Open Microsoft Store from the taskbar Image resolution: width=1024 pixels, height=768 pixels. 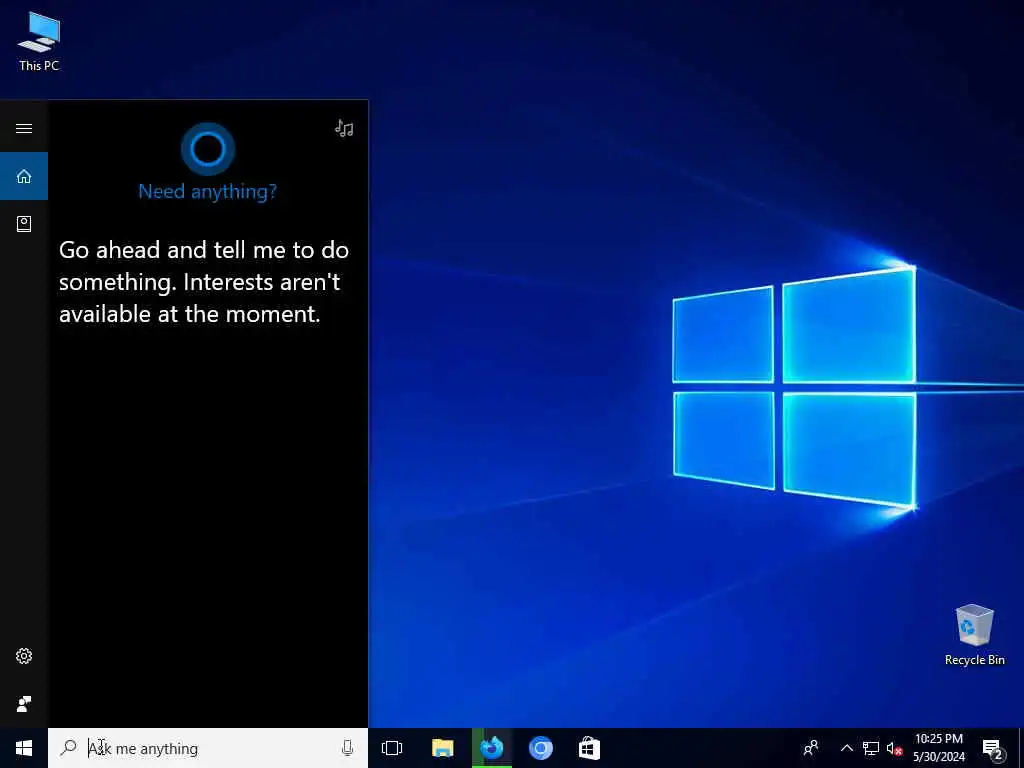589,748
